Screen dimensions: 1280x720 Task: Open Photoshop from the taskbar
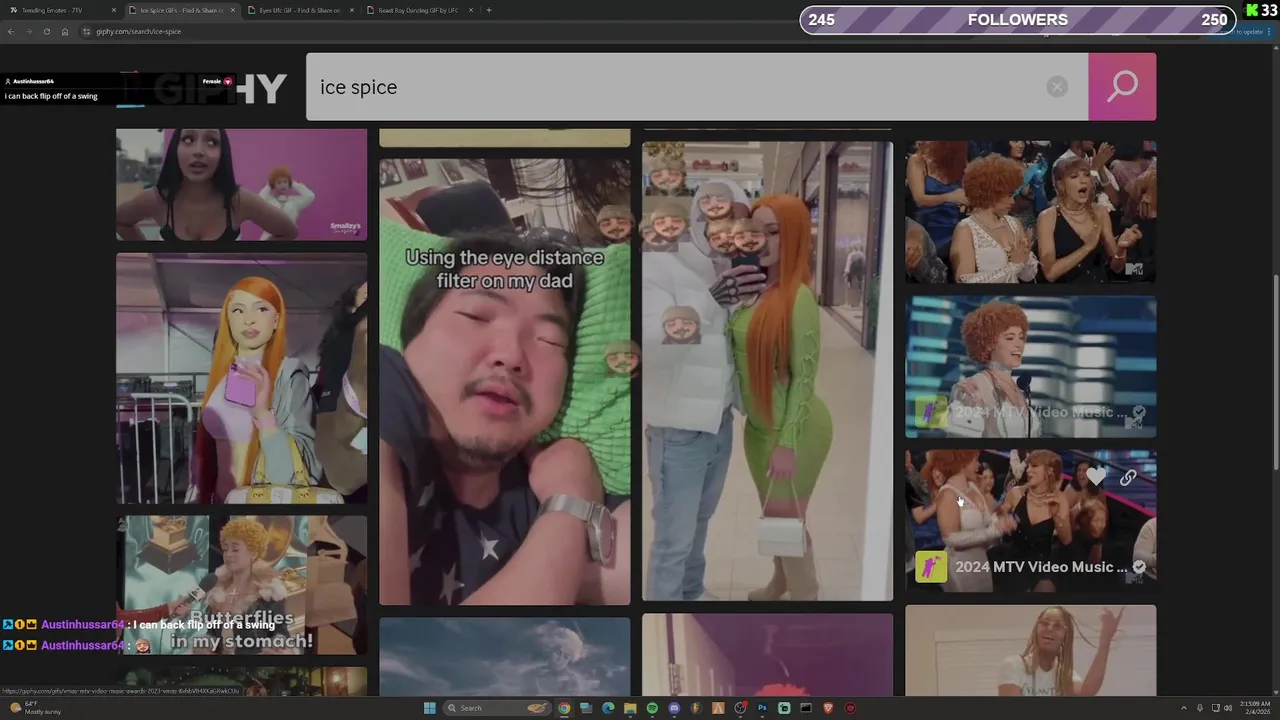coord(762,708)
